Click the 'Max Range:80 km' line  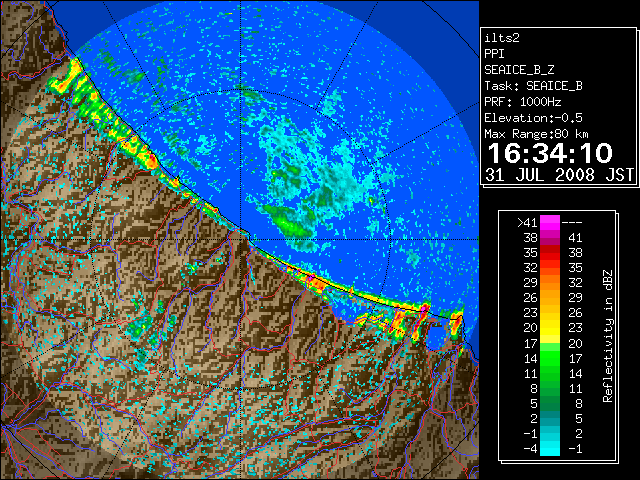tap(536, 134)
